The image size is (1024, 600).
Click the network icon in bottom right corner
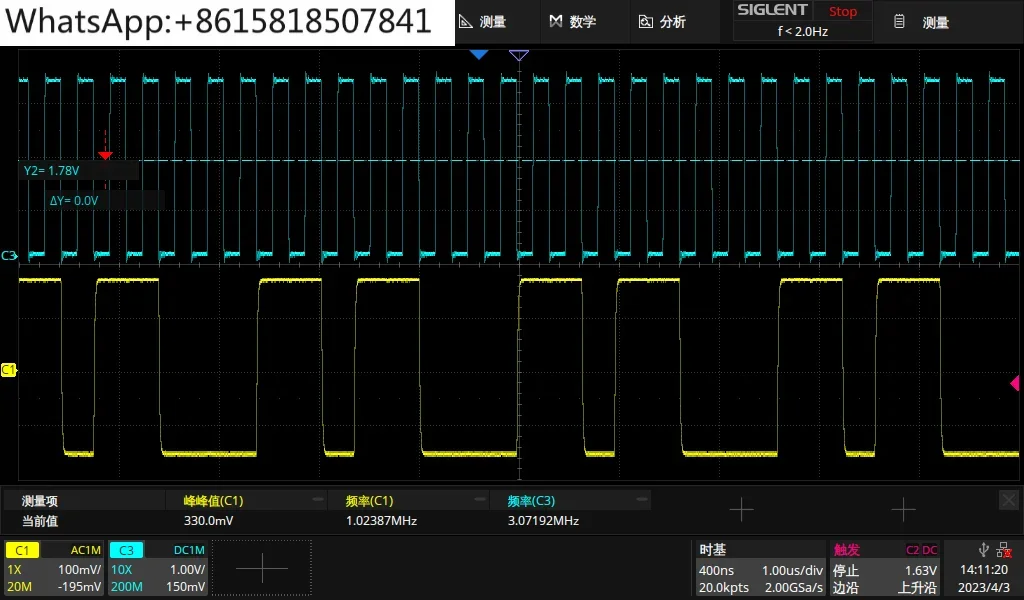tap(1003, 550)
